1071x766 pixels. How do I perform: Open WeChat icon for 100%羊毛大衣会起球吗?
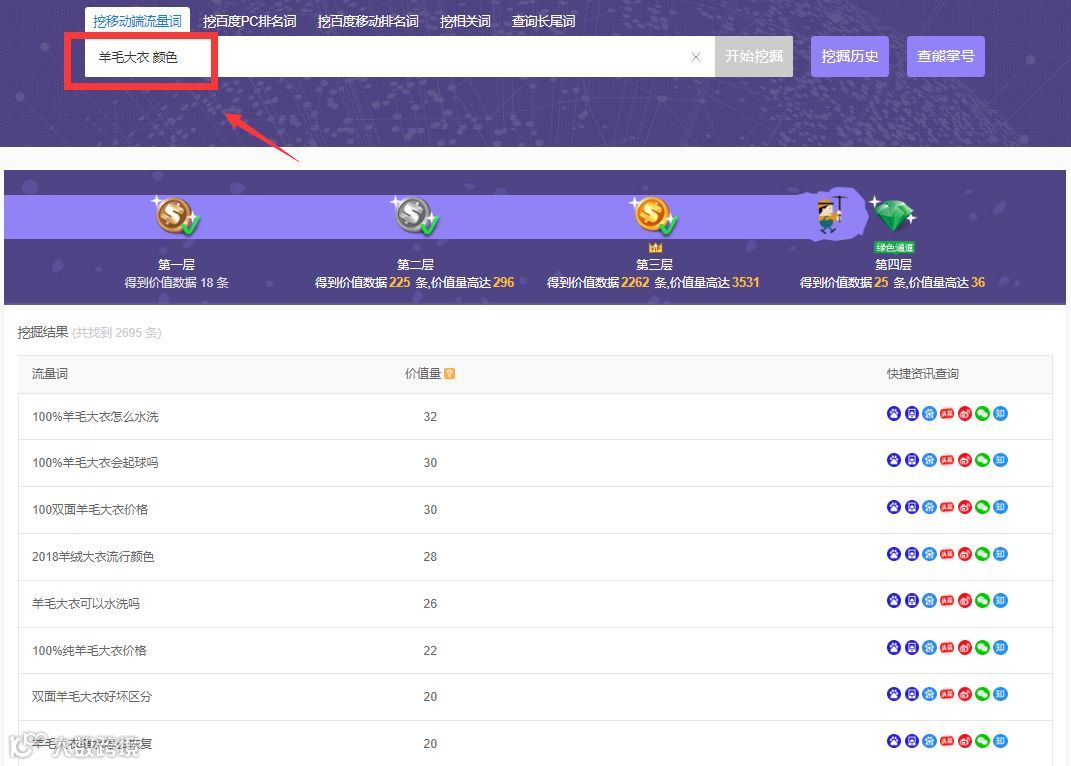coord(982,460)
